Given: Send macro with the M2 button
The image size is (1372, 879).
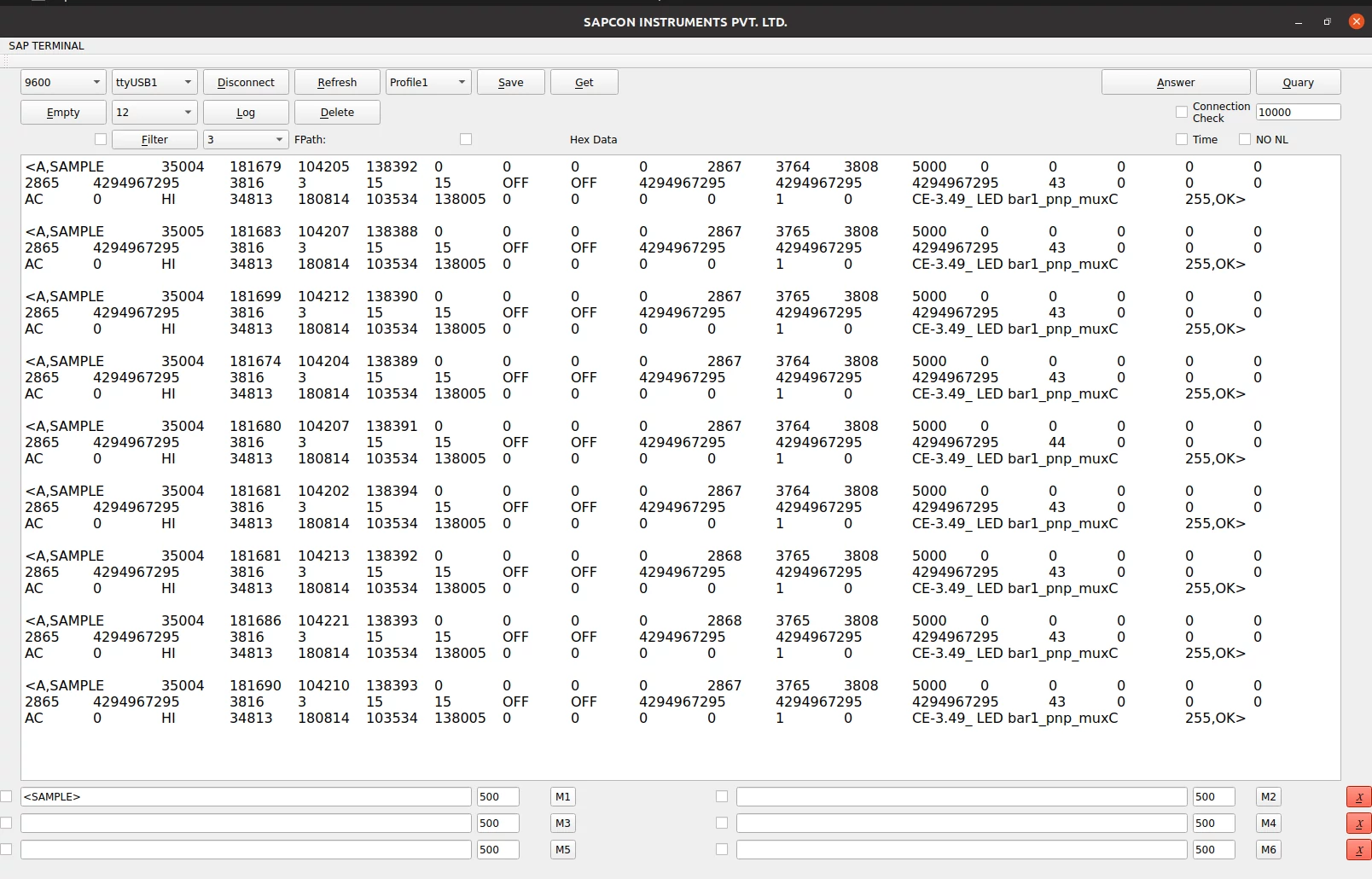Looking at the screenshot, I should [x=1269, y=796].
